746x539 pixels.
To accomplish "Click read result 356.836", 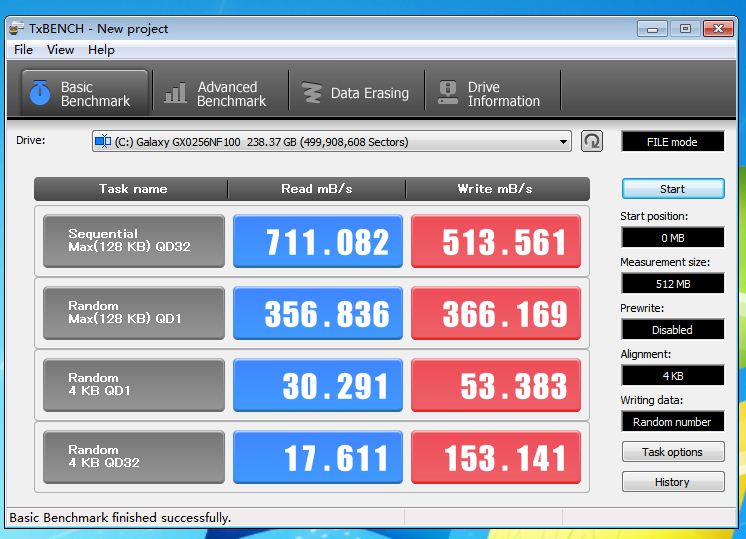I will 318,313.
